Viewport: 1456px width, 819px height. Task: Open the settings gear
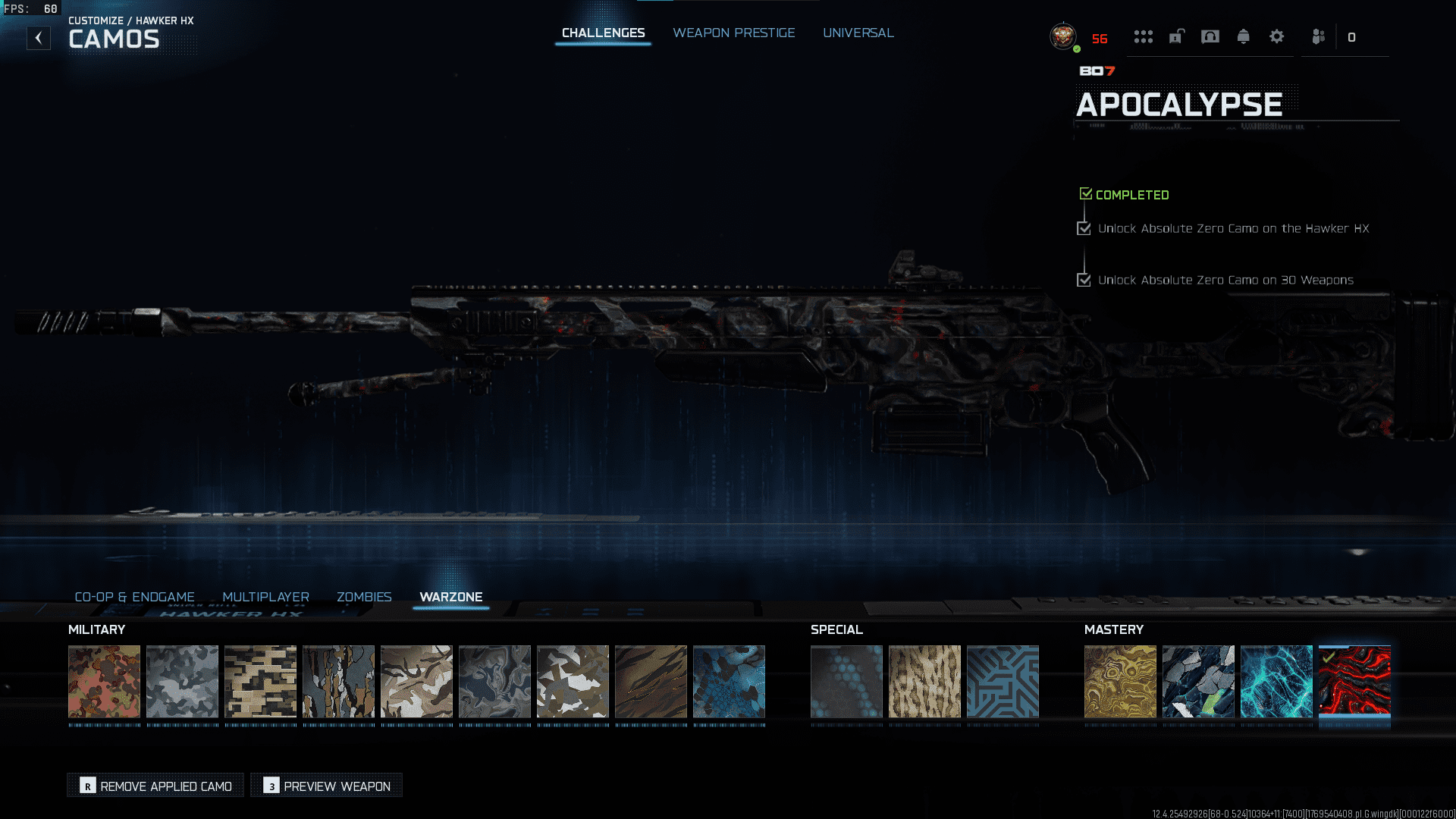1277,36
